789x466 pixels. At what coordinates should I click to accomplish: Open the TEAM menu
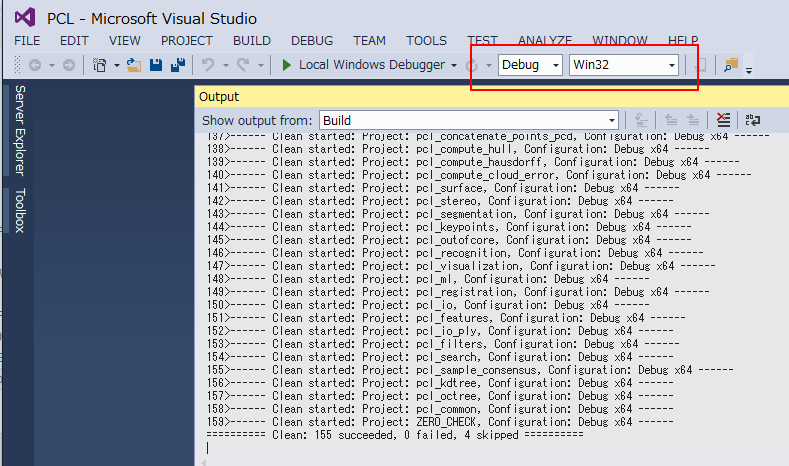tap(369, 41)
